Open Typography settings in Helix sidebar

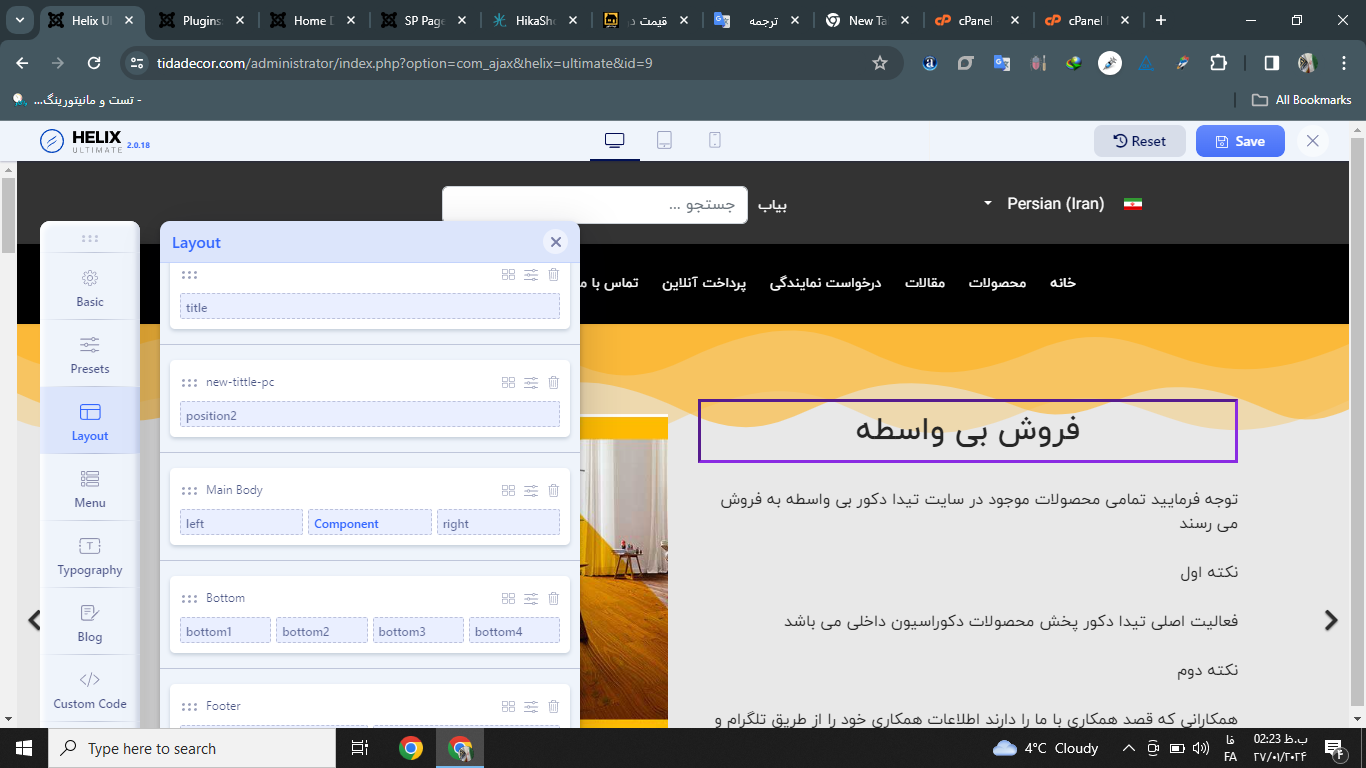[x=90, y=556]
